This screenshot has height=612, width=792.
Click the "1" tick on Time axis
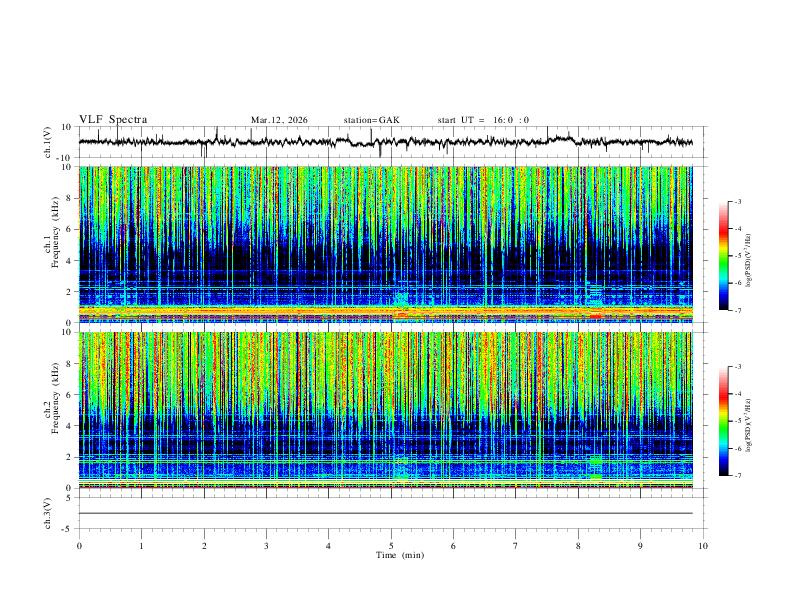coord(141,546)
